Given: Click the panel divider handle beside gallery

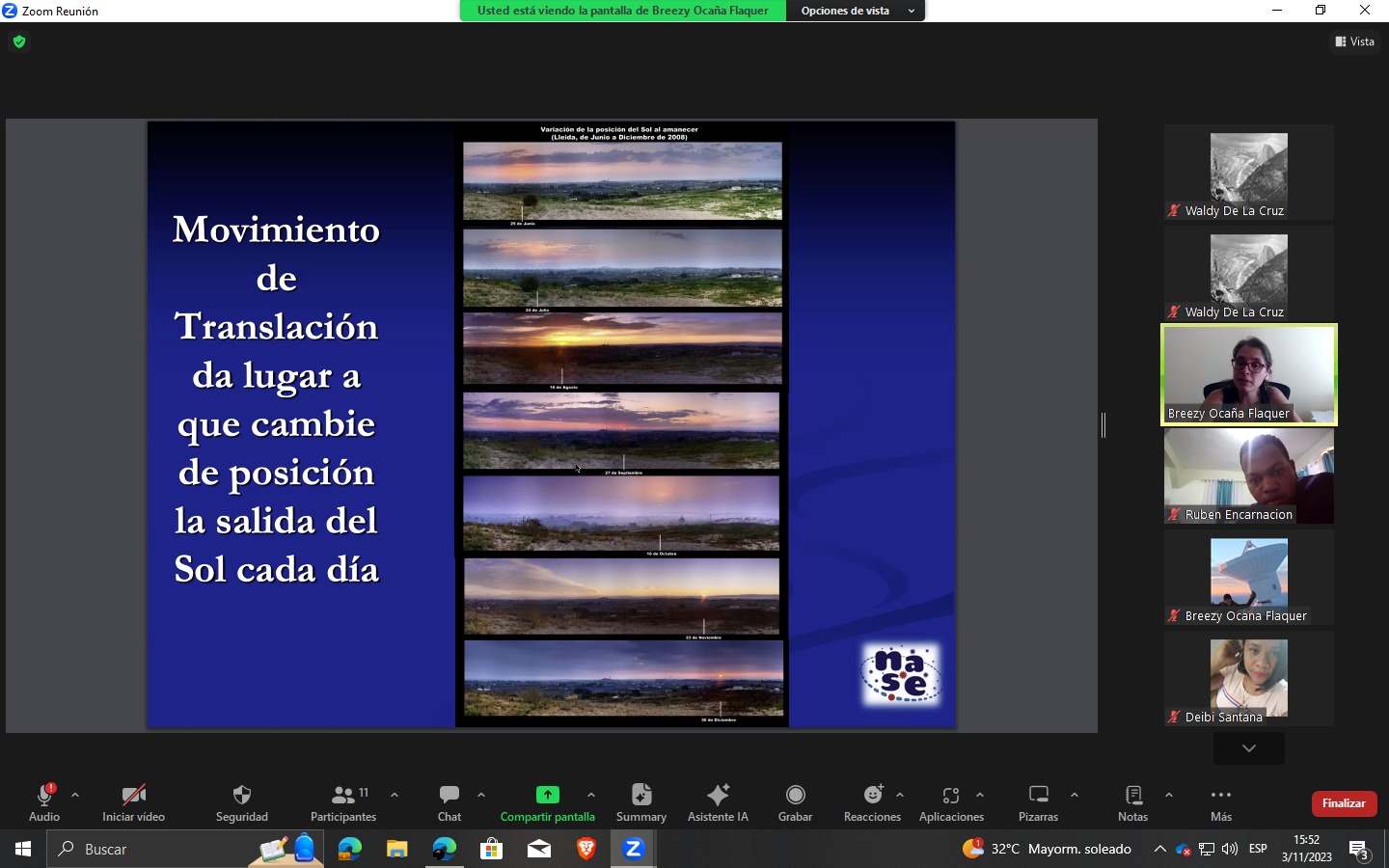Looking at the screenshot, I should [x=1103, y=425].
